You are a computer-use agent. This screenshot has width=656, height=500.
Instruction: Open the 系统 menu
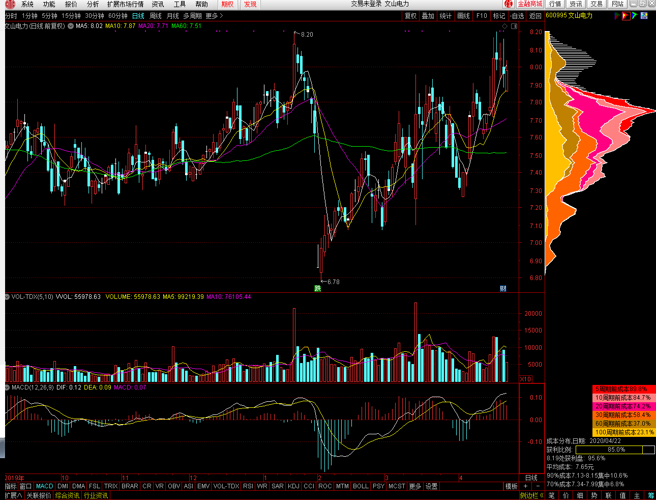(27, 4)
